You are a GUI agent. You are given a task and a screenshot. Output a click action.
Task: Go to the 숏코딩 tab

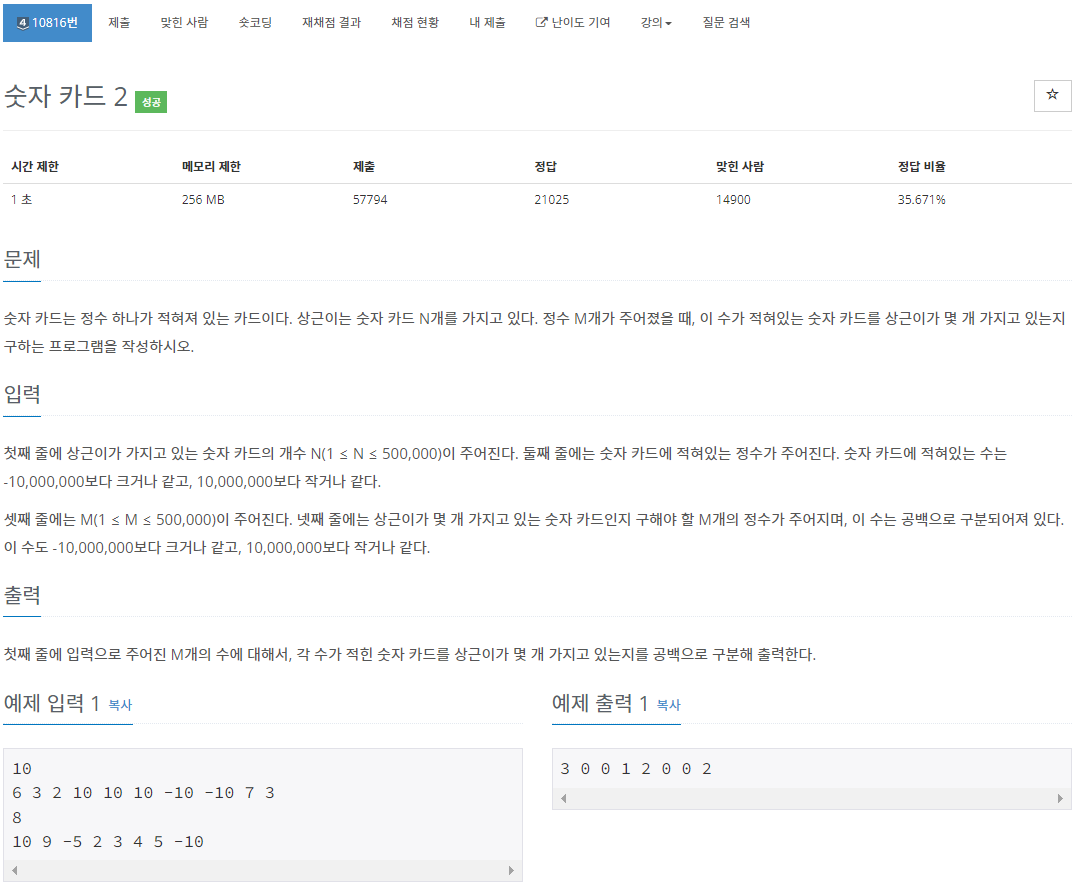click(x=255, y=23)
